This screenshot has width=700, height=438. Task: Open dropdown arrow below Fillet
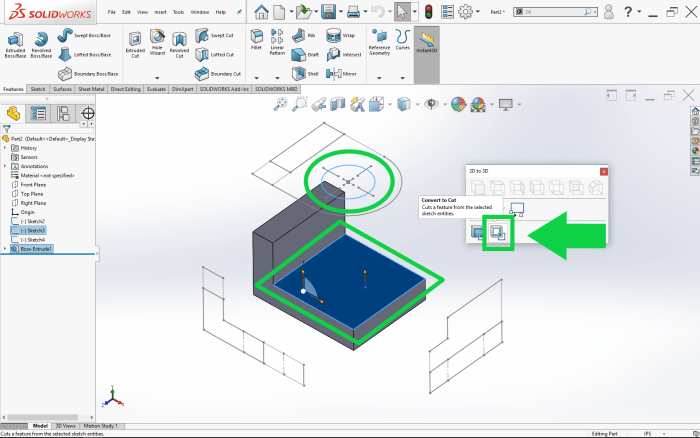click(x=256, y=78)
